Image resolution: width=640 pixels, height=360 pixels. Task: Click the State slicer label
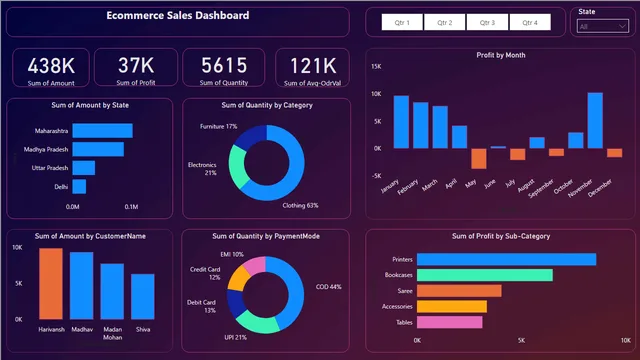click(x=587, y=12)
